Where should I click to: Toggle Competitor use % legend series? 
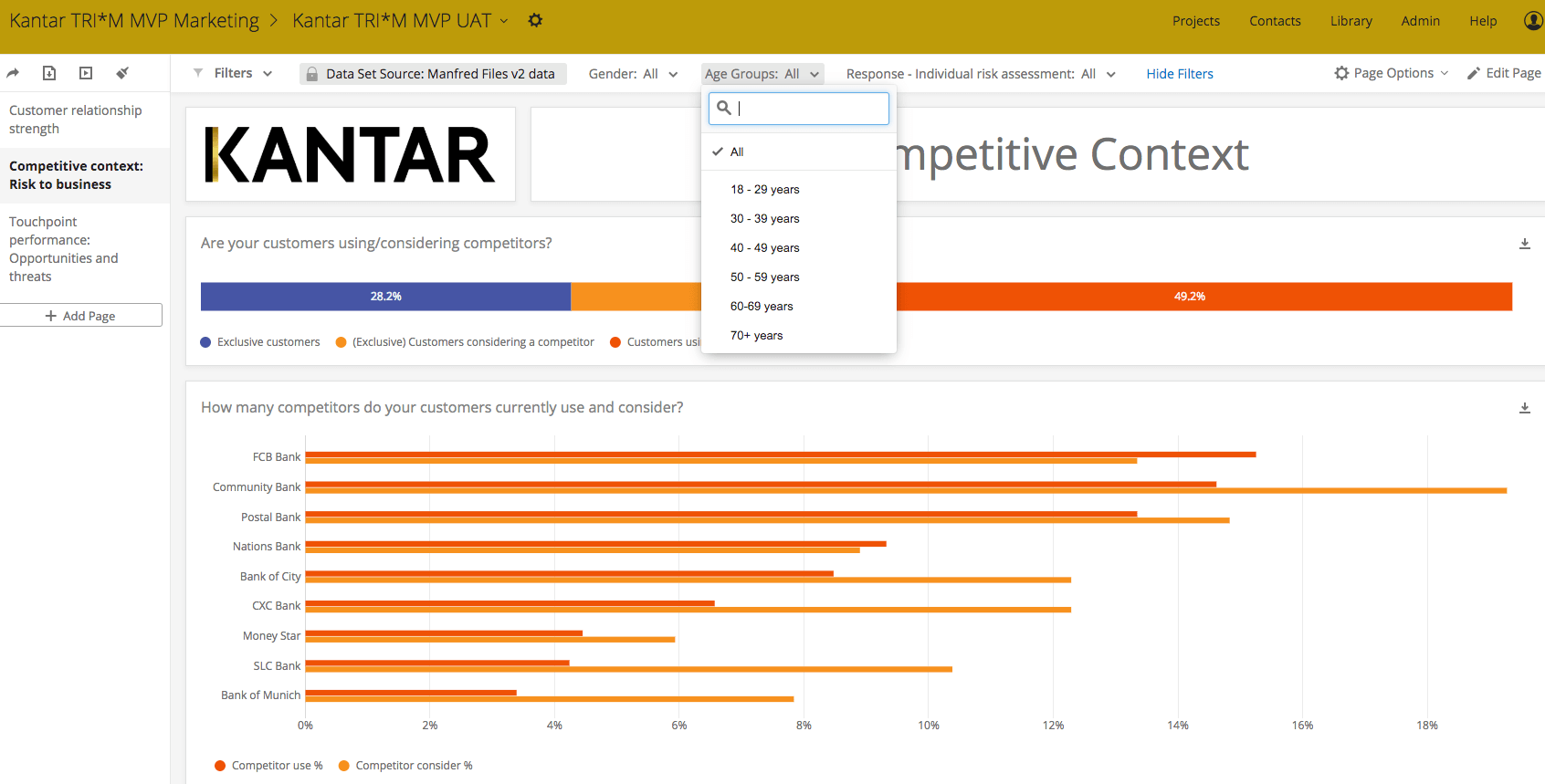268,766
